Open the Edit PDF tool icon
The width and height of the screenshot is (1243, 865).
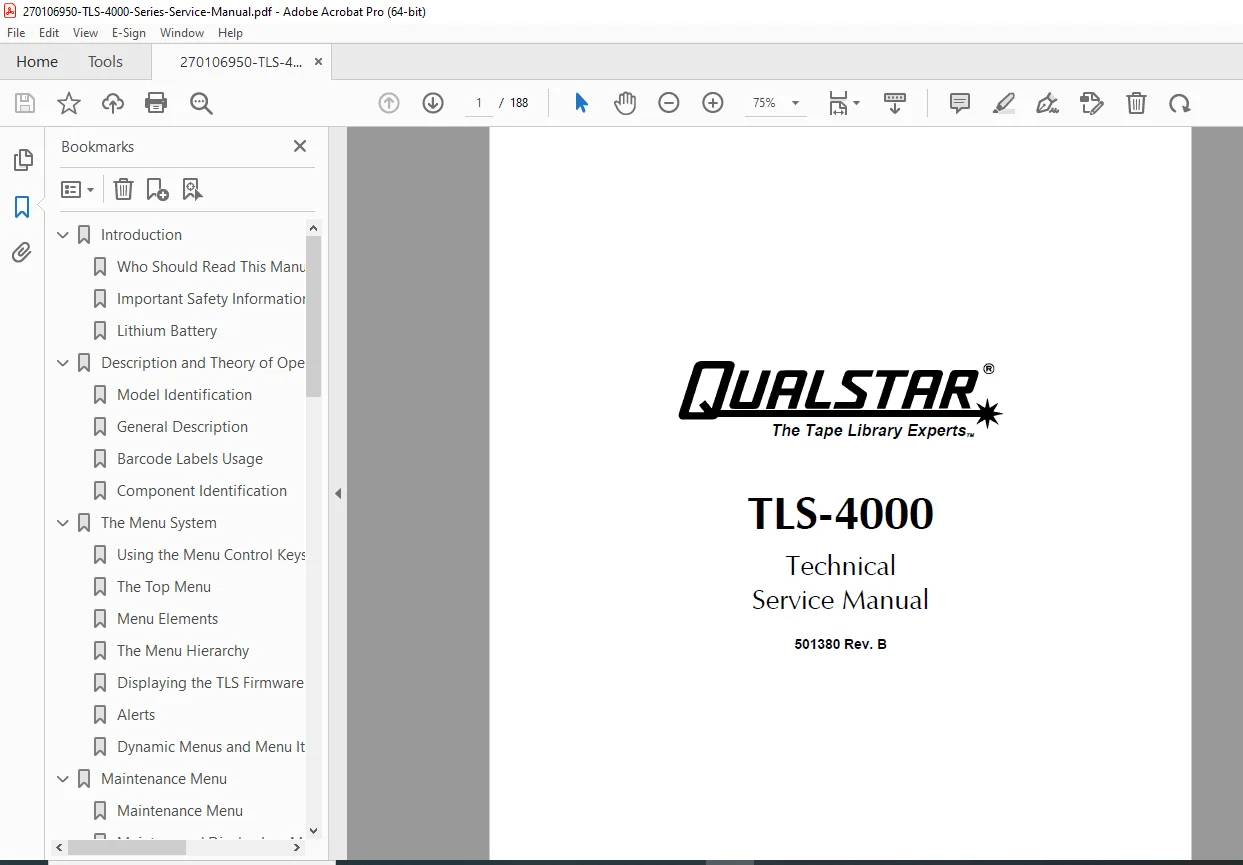(x=1092, y=103)
